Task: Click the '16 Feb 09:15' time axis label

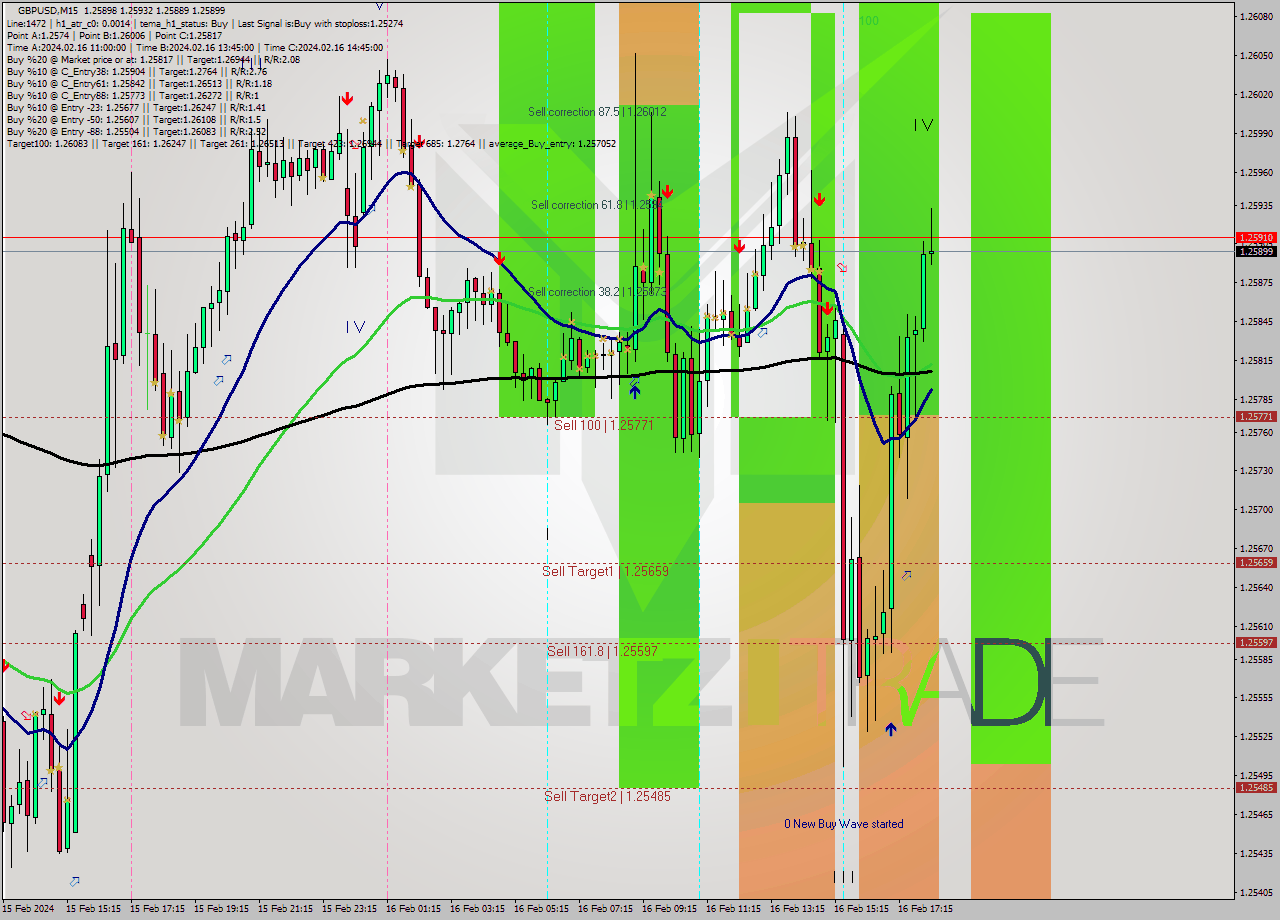Action: click(669, 909)
